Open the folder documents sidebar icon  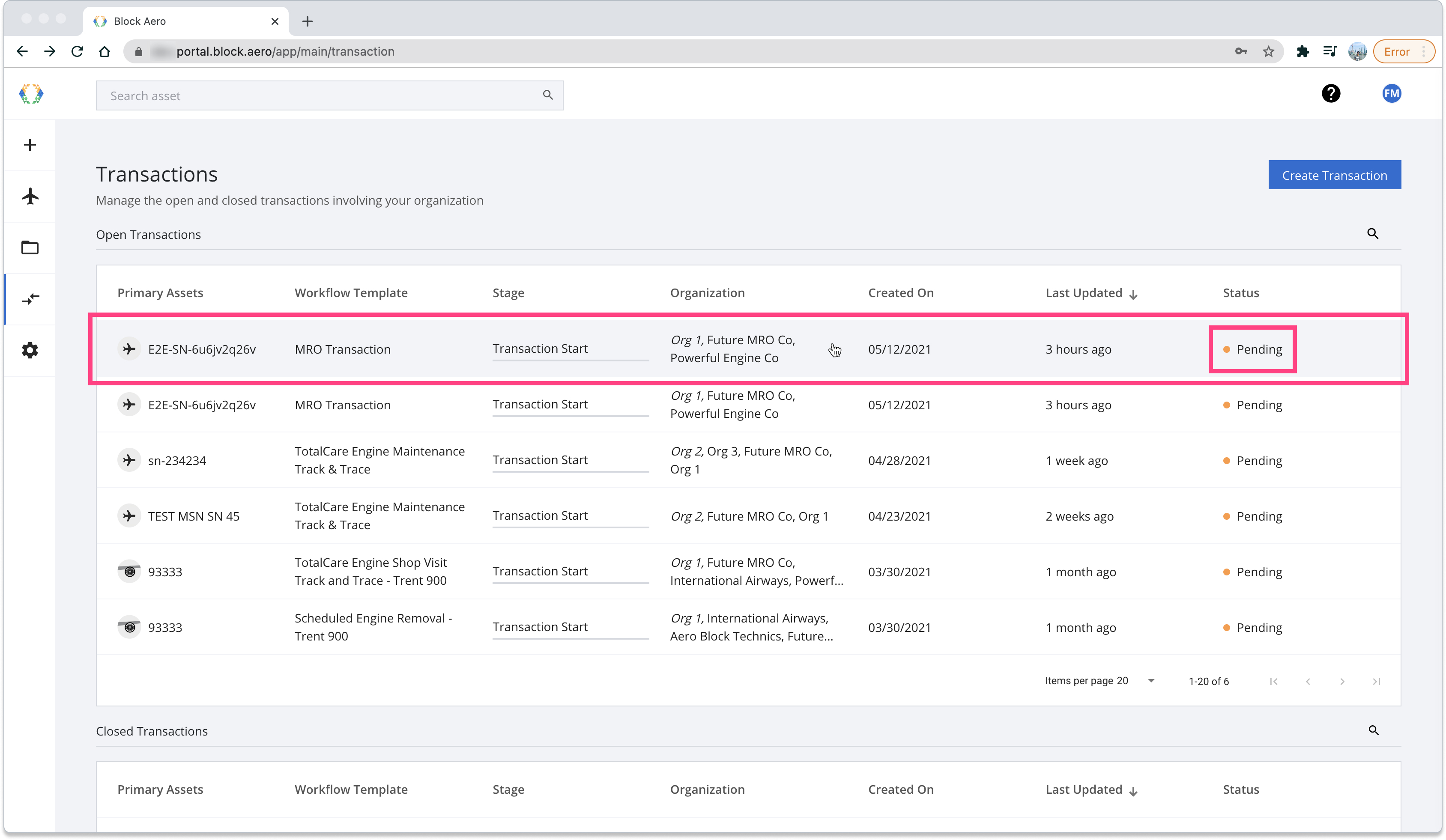30,247
